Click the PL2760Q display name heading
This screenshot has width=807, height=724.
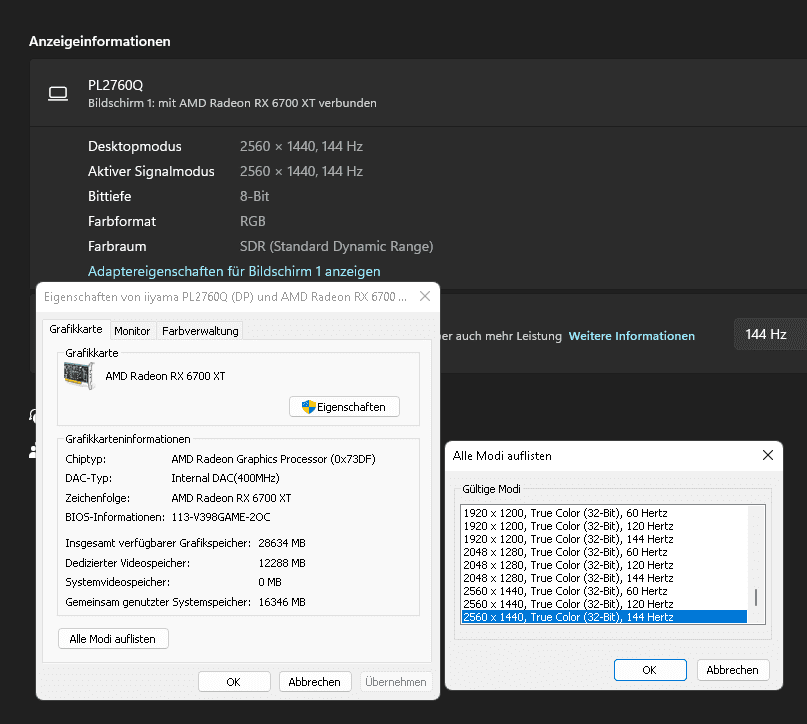pos(115,85)
